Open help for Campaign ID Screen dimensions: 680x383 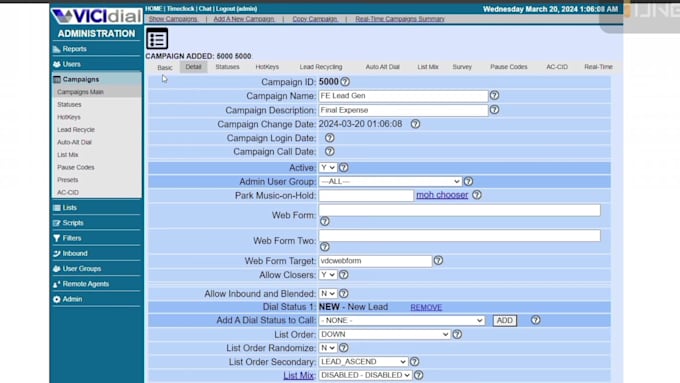[345, 82]
